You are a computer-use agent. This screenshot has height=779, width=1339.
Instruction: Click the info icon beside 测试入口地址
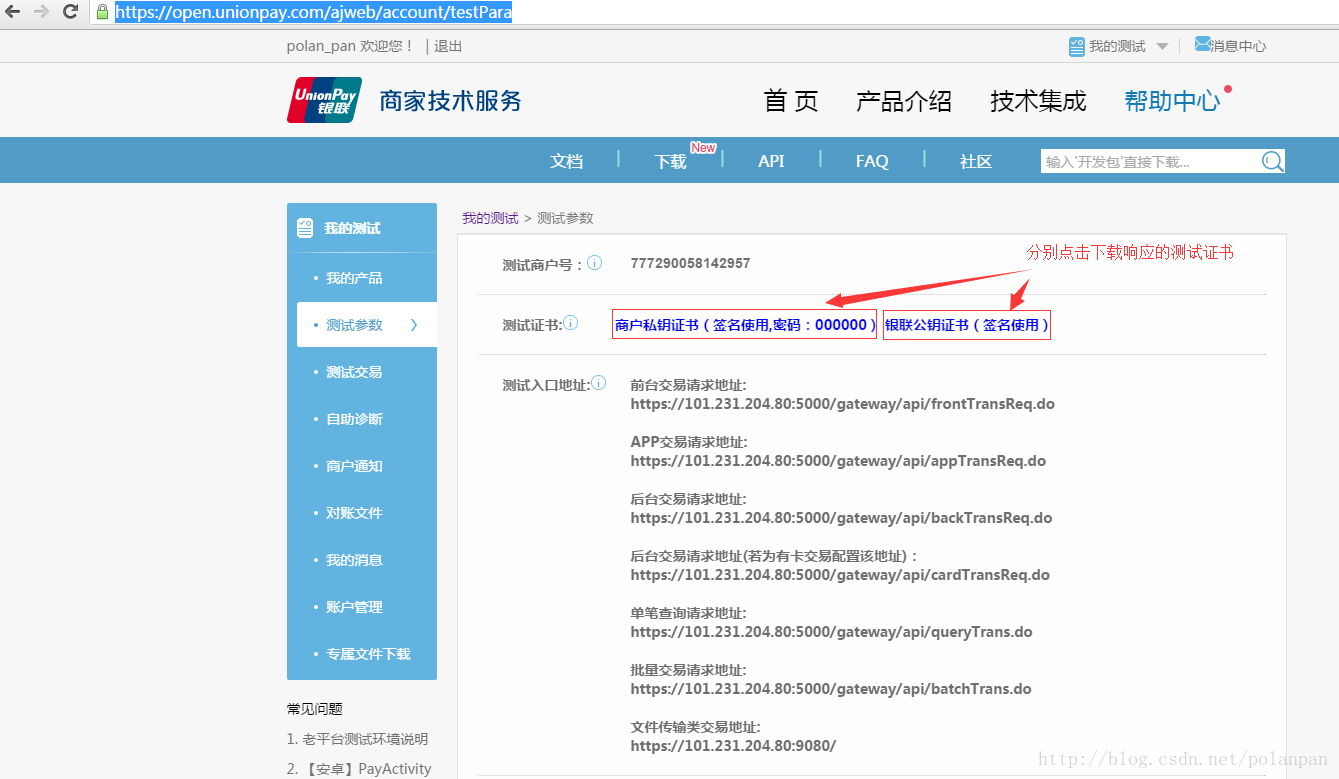(598, 383)
